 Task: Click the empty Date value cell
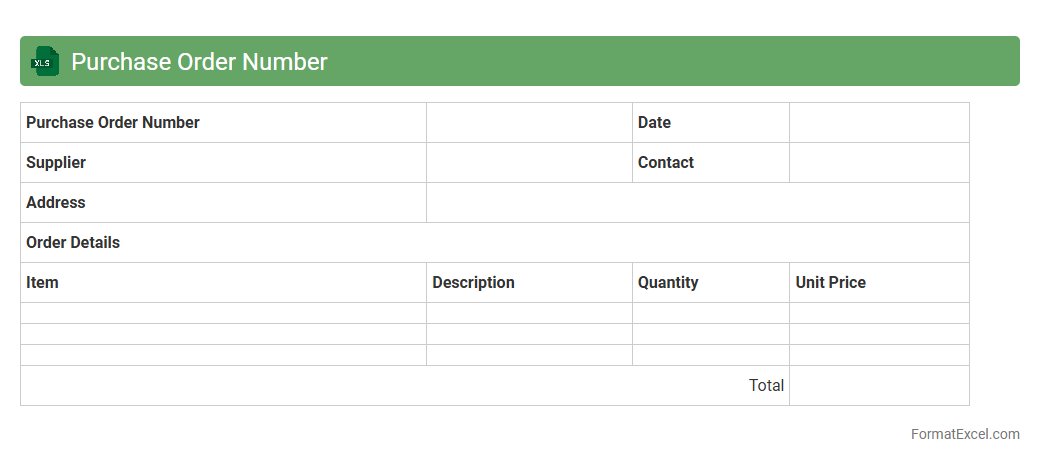[x=879, y=123]
